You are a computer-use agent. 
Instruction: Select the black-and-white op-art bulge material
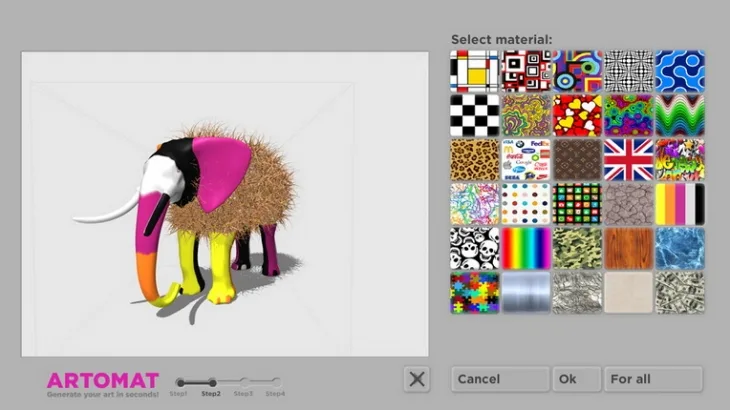click(x=628, y=71)
